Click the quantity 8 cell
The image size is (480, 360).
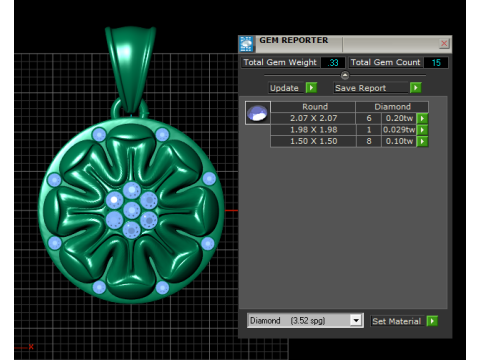369,141
